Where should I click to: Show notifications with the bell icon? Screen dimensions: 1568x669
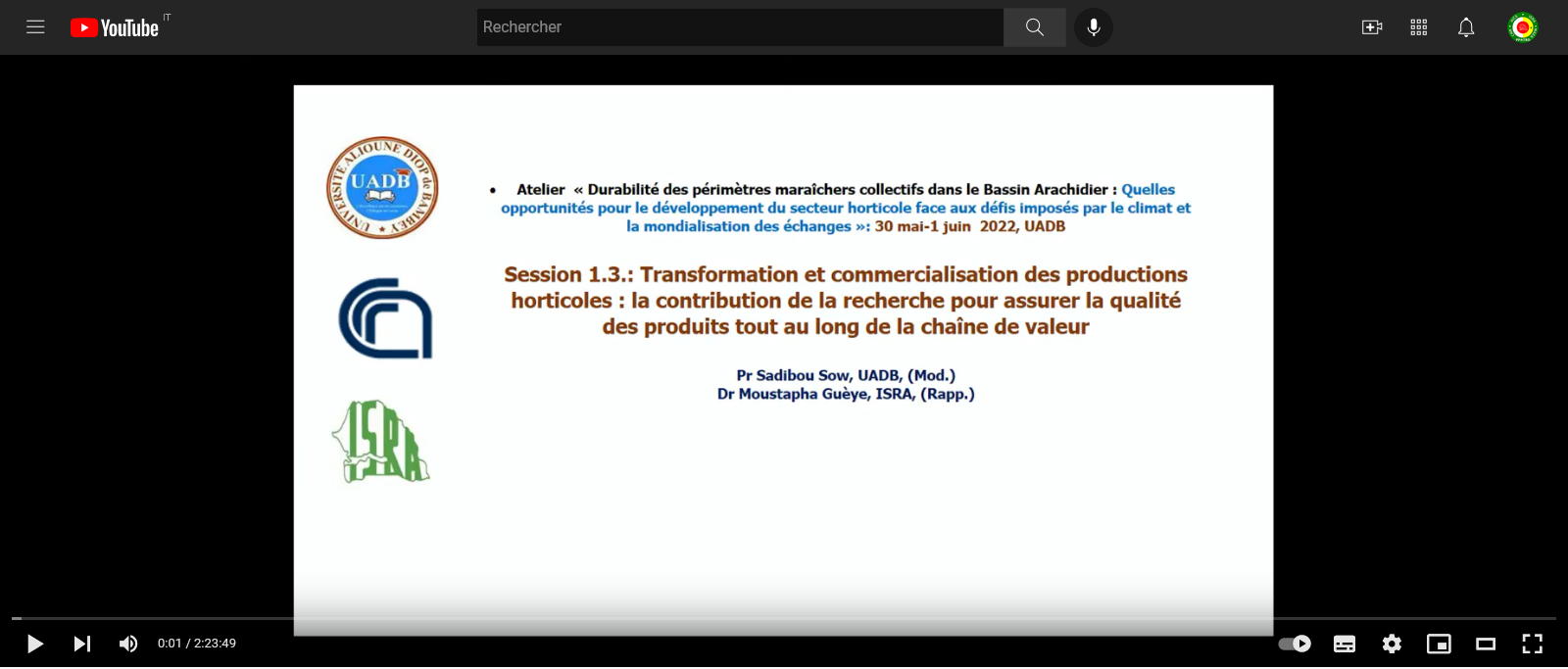pos(1466,27)
